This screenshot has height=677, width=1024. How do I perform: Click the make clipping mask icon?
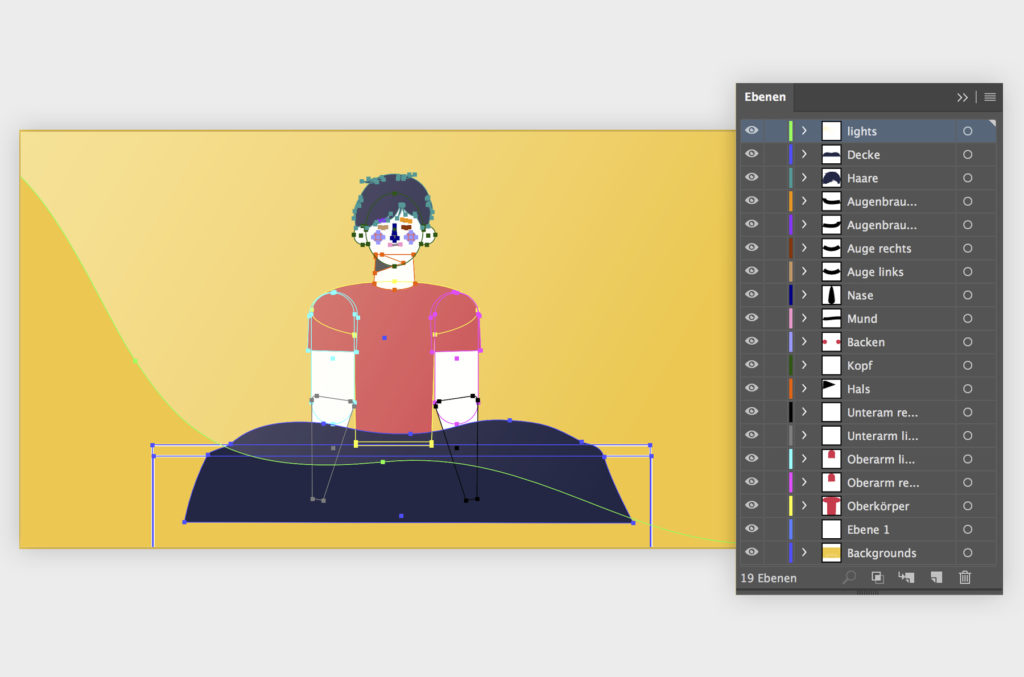pyautogui.click(x=877, y=577)
